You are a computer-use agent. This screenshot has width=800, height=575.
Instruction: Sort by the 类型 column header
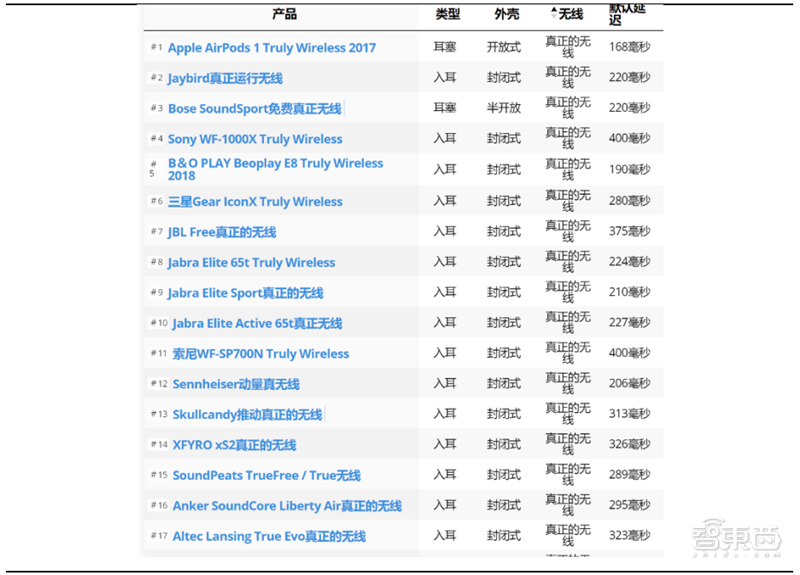[x=447, y=14]
